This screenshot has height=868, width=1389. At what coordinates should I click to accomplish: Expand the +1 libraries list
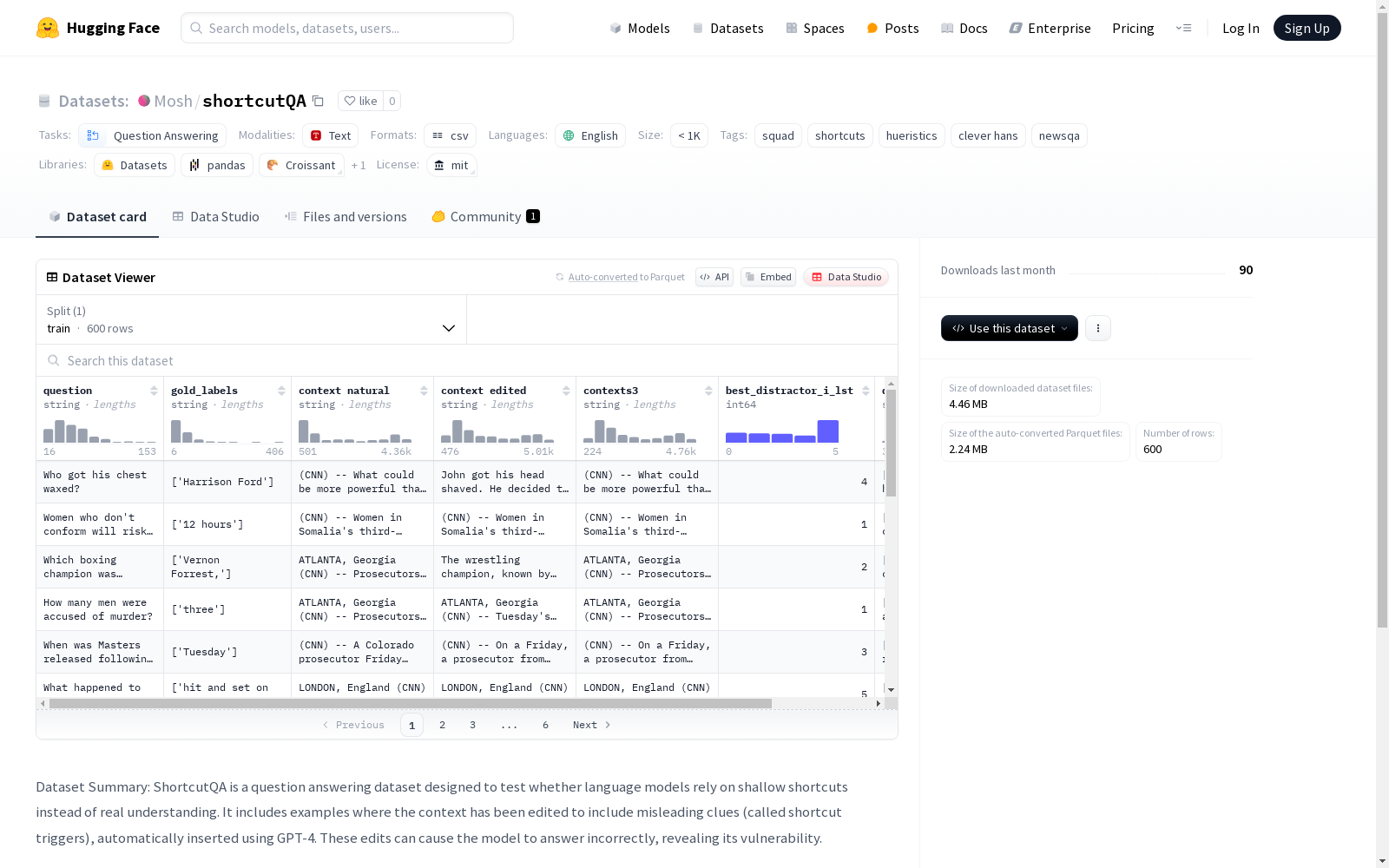coord(359,165)
